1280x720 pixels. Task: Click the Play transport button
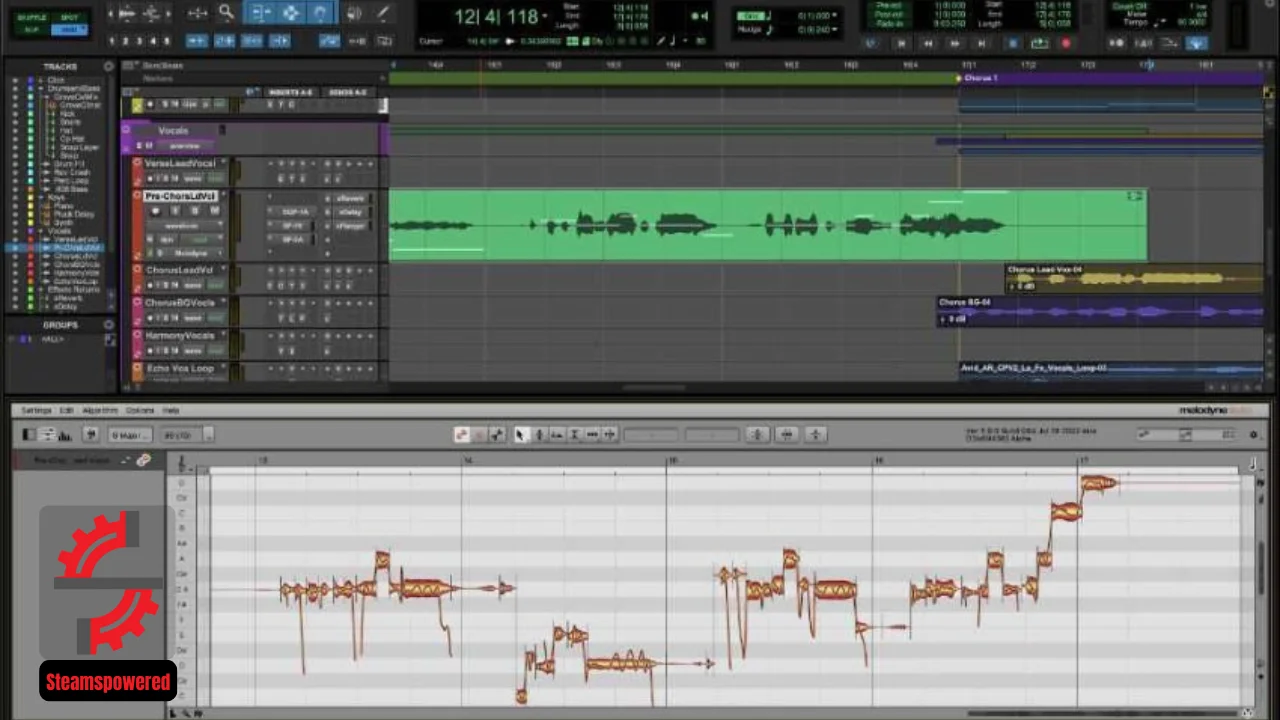pyautogui.click(x=1040, y=43)
